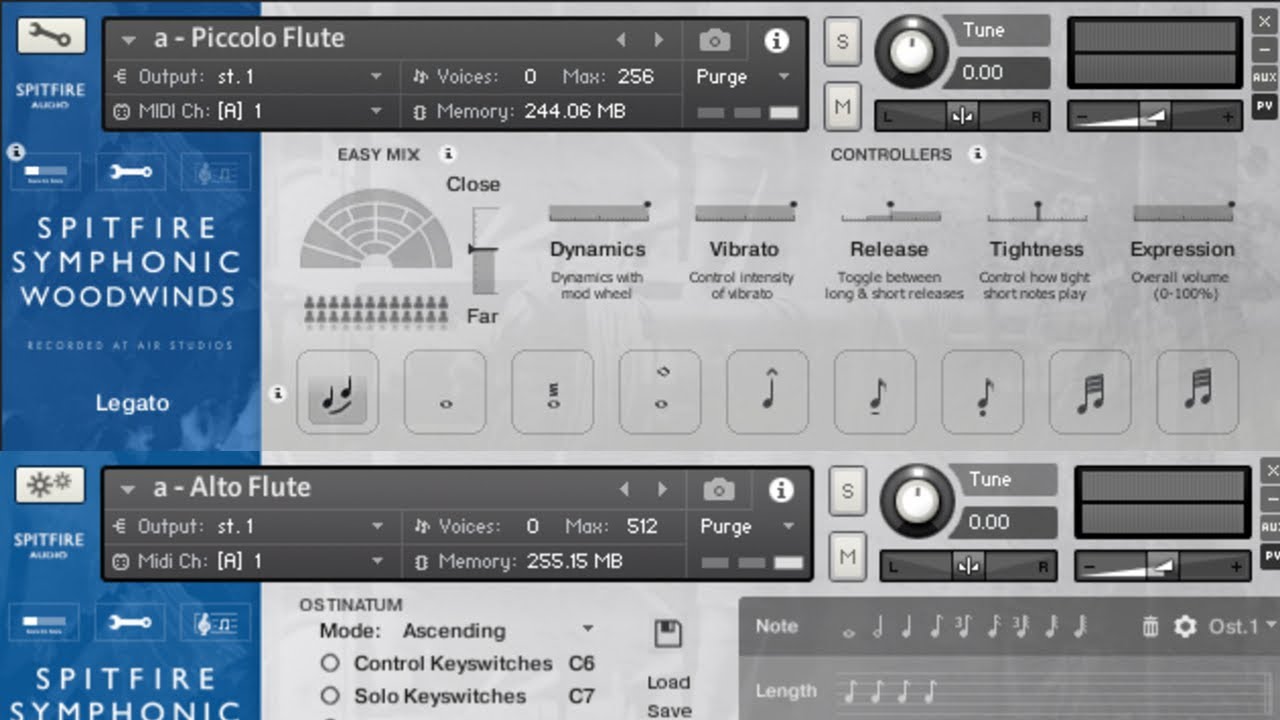Open Piccolo Flute Output st. 1 dropdown

376,76
